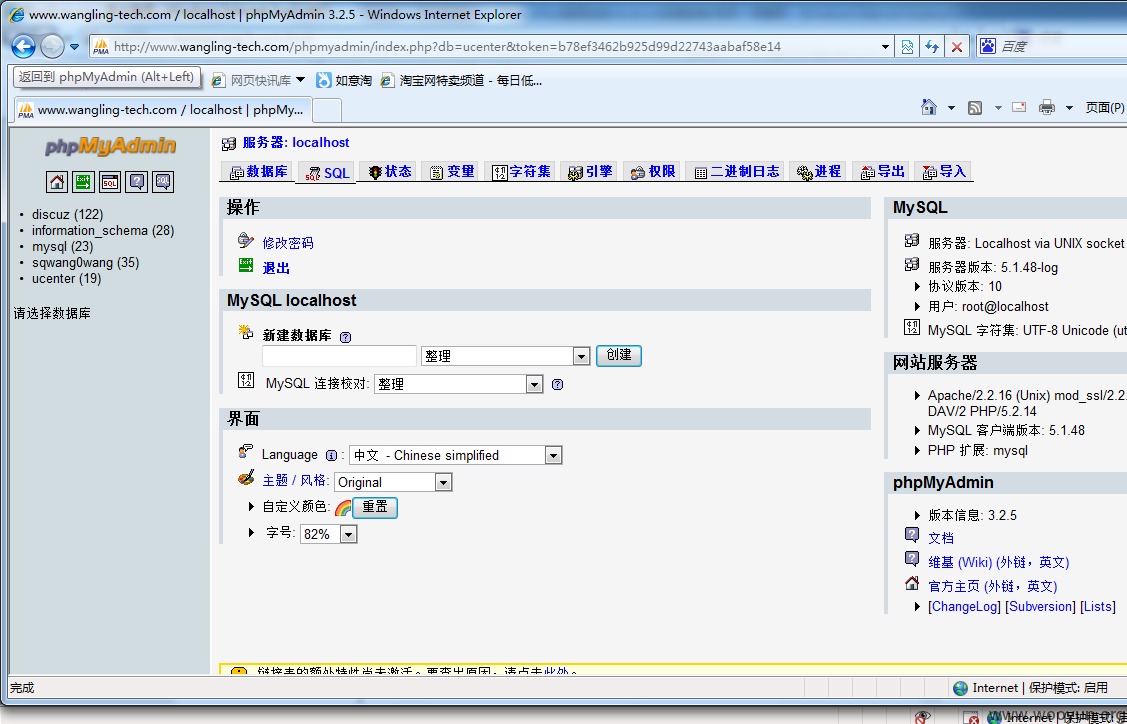Click the 修改密码 link
This screenshot has height=724, width=1127.
coord(288,243)
